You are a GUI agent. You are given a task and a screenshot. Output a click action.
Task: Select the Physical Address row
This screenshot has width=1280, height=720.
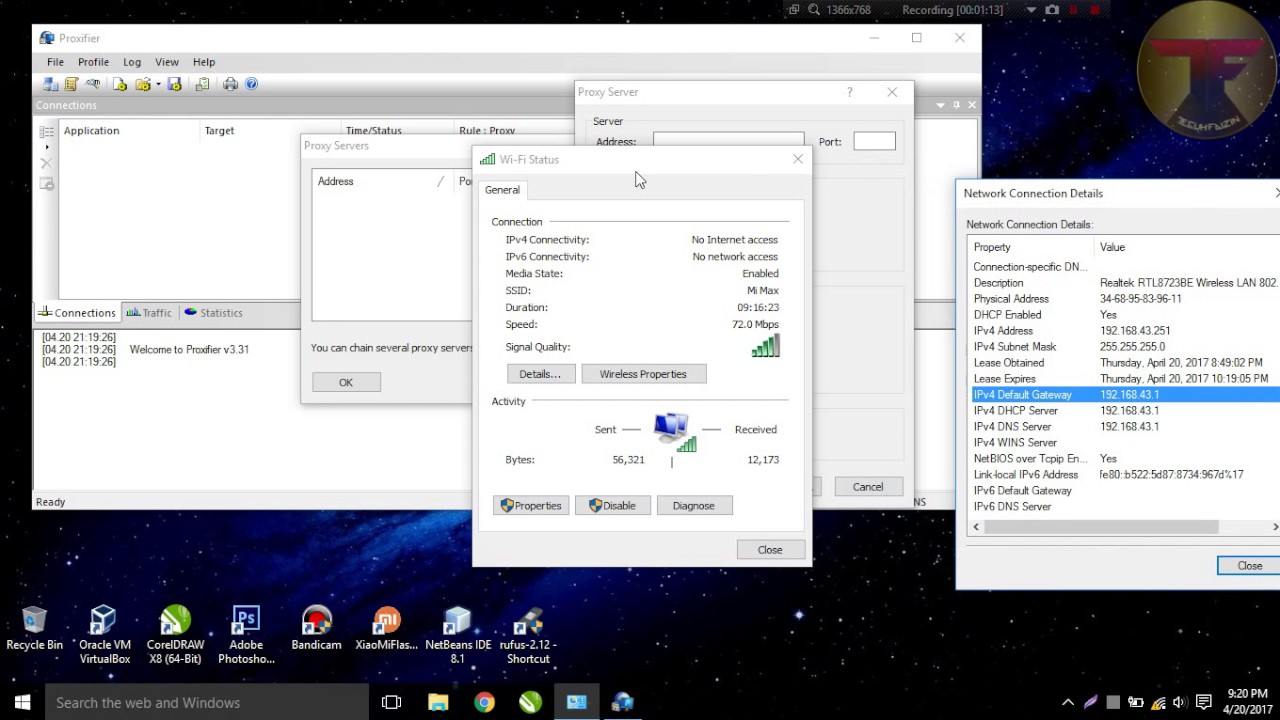(x=1126, y=299)
